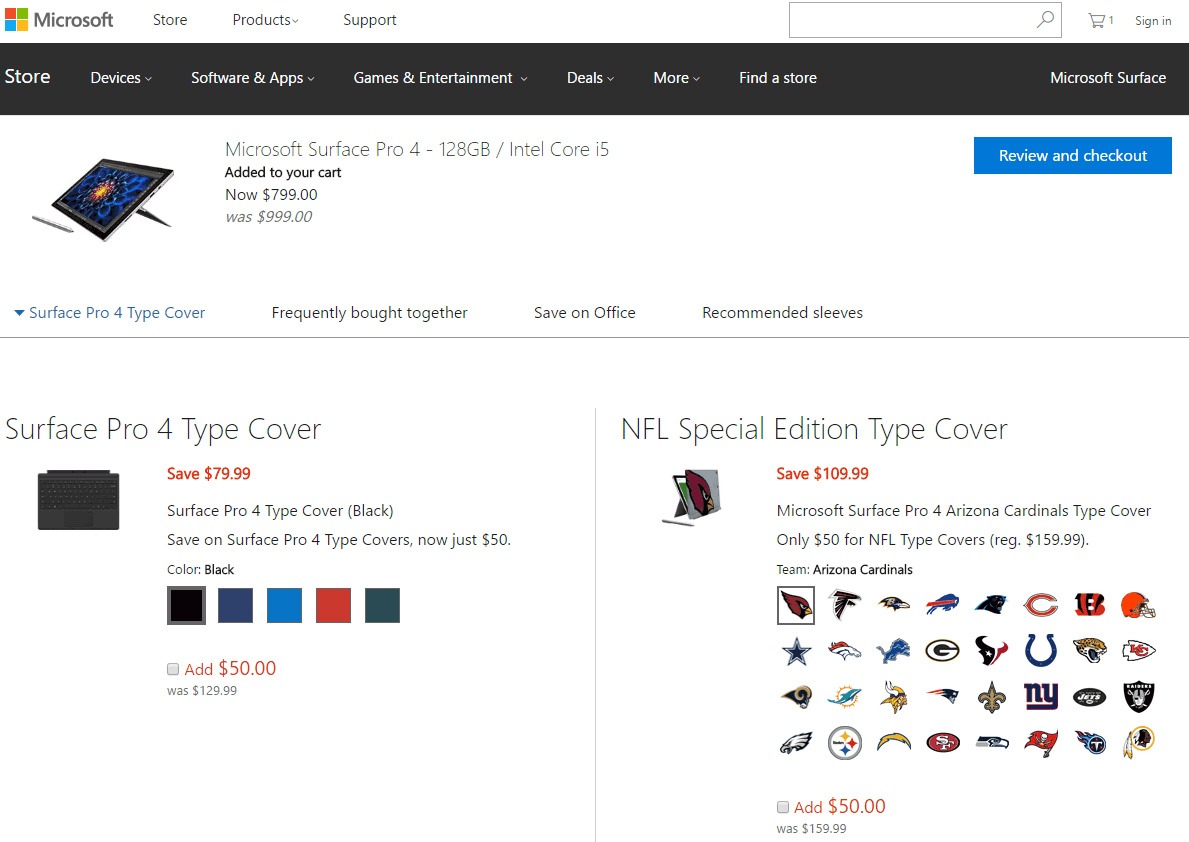Pick the Seattle Seahawks team logo
The width and height of the screenshot is (1189, 842).
(991, 742)
